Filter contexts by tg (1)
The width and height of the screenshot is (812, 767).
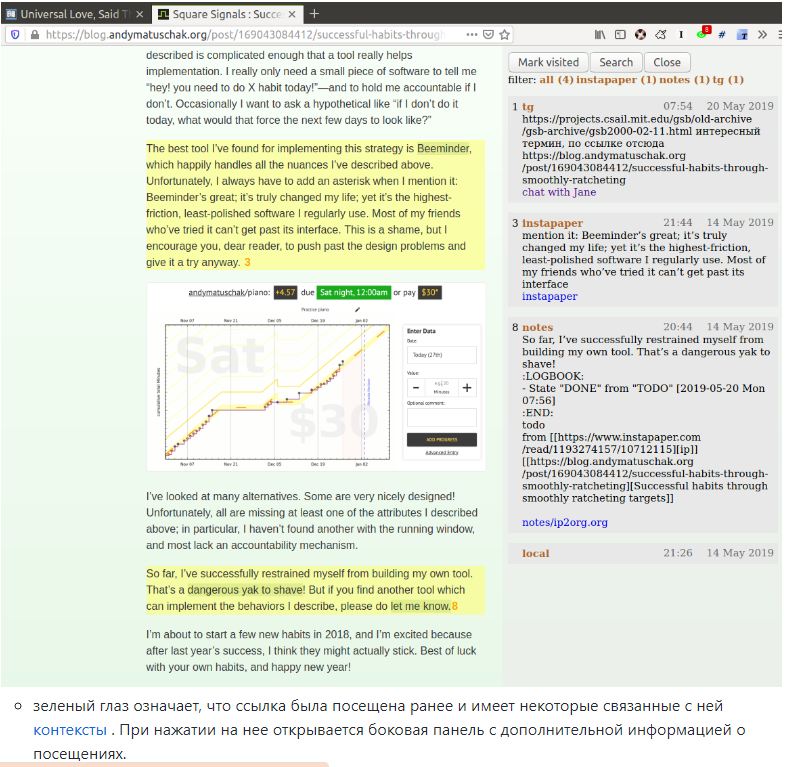point(728,80)
